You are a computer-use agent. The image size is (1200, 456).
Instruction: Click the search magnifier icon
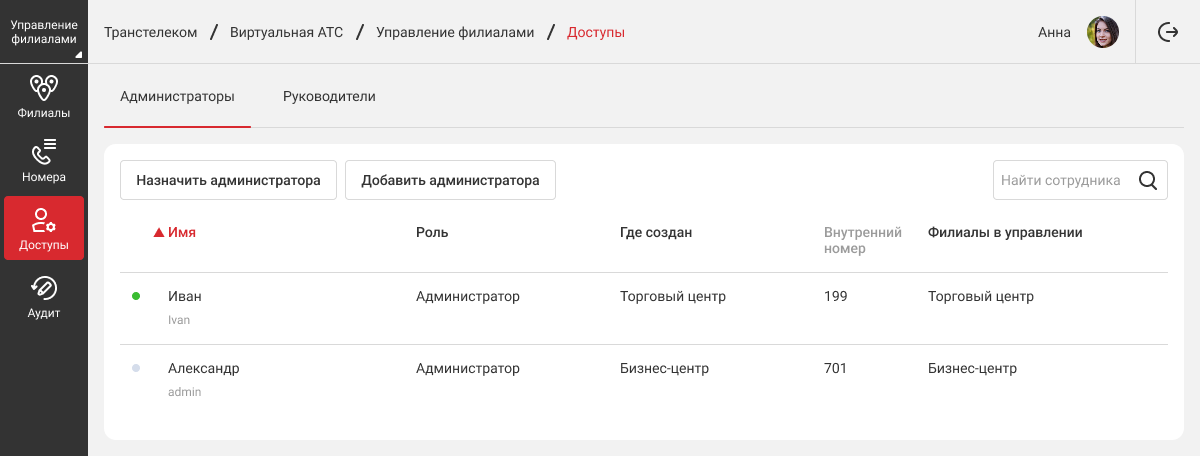(1148, 181)
